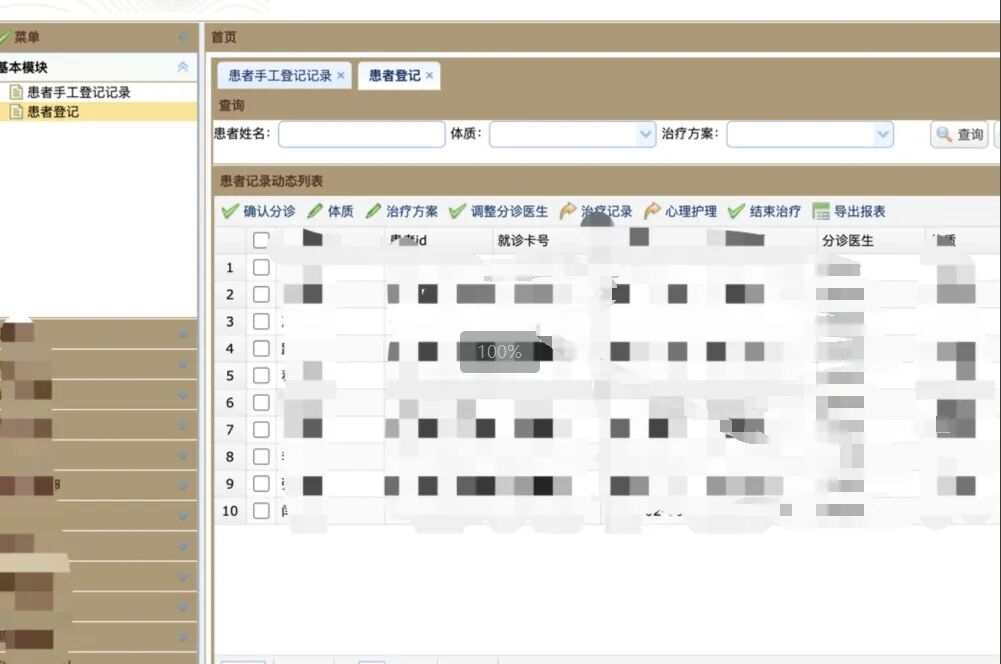Screen dimensions: 1001x664
Task: Click magnifier 查询 search button
Action: tap(959, 135)
